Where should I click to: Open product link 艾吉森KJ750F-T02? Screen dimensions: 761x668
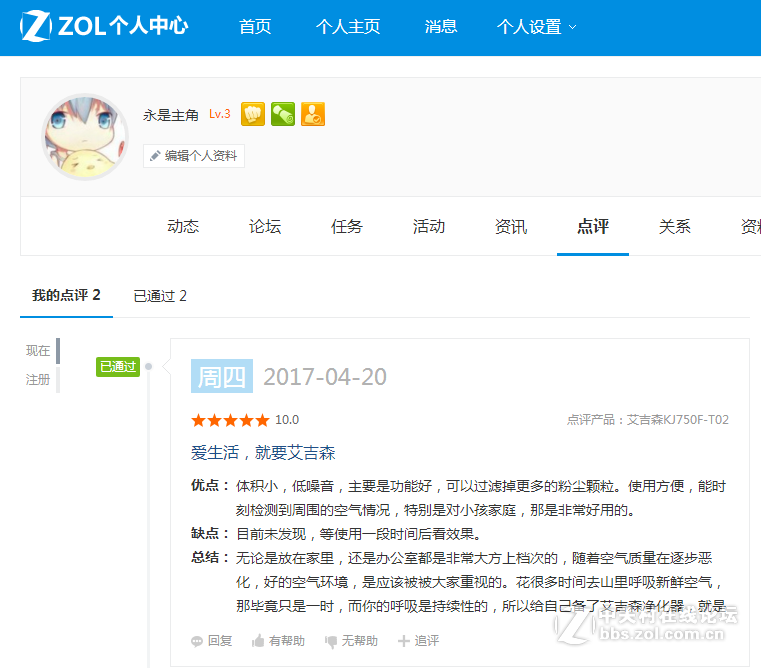point(678,419)
